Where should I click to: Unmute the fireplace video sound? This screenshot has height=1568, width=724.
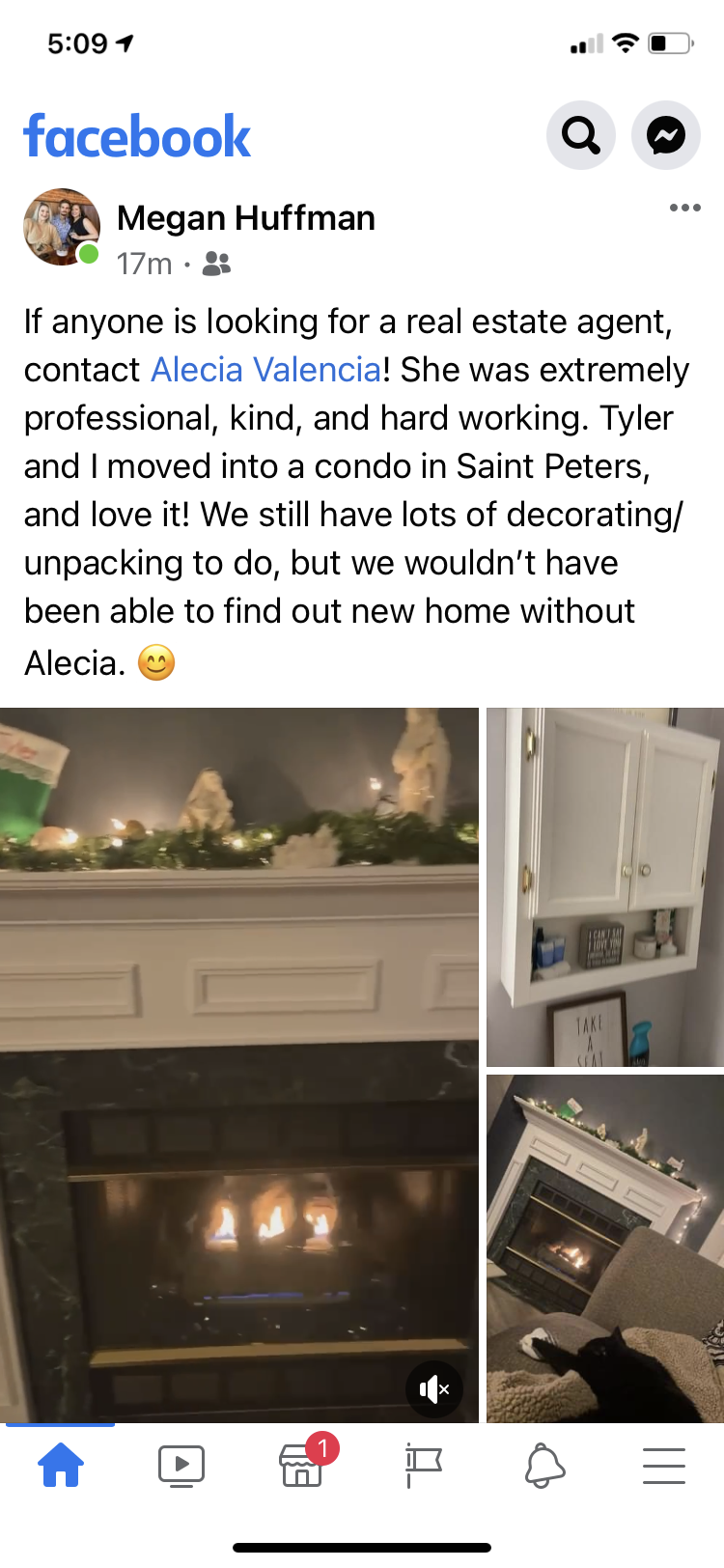434,1389
